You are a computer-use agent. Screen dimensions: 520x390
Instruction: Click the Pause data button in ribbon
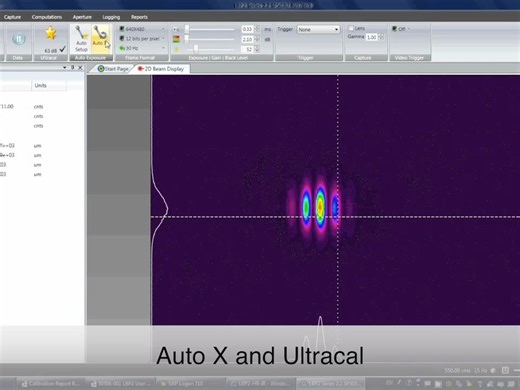click(19, 39)
